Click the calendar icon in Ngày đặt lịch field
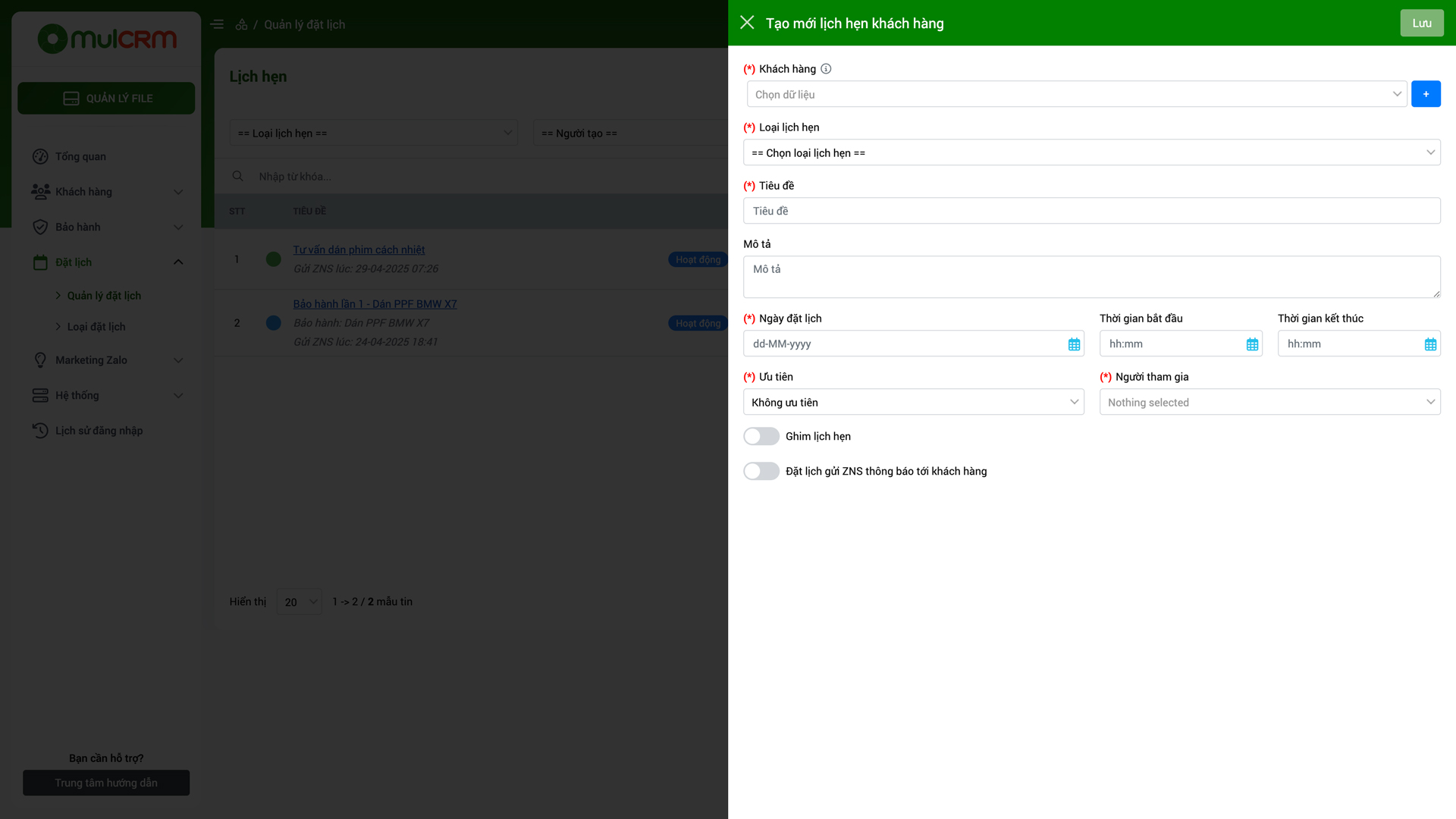Viewport: 1456px width, 819px height. point(1074,344)
